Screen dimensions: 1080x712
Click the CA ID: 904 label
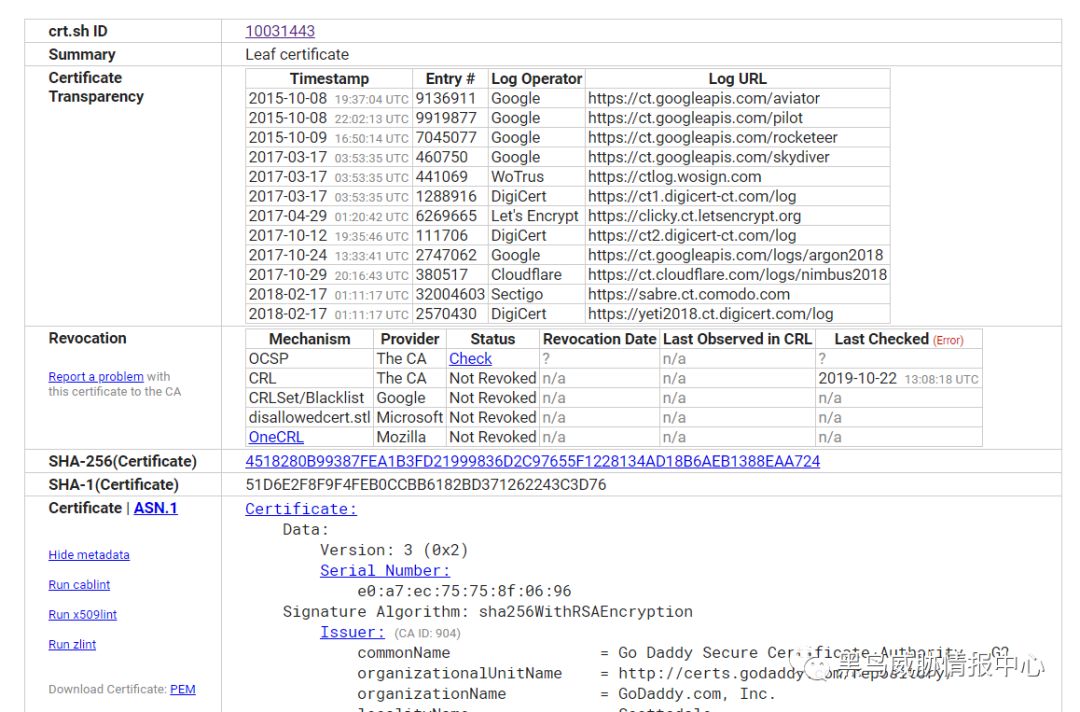427,634
